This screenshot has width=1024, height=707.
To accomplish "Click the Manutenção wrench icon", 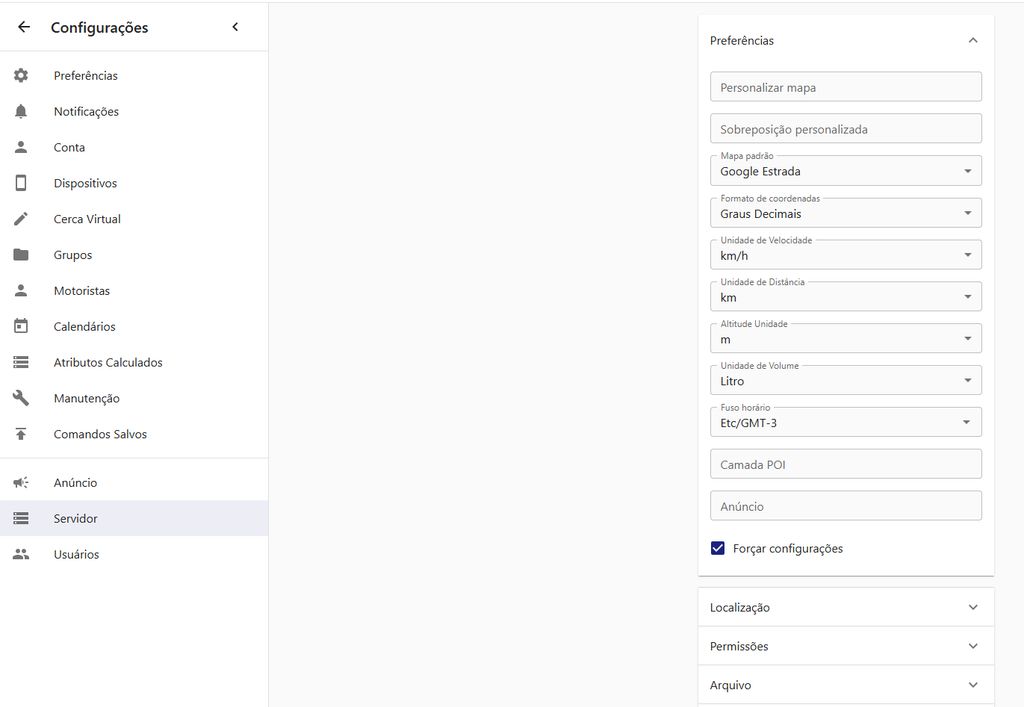I will [21, 398].
